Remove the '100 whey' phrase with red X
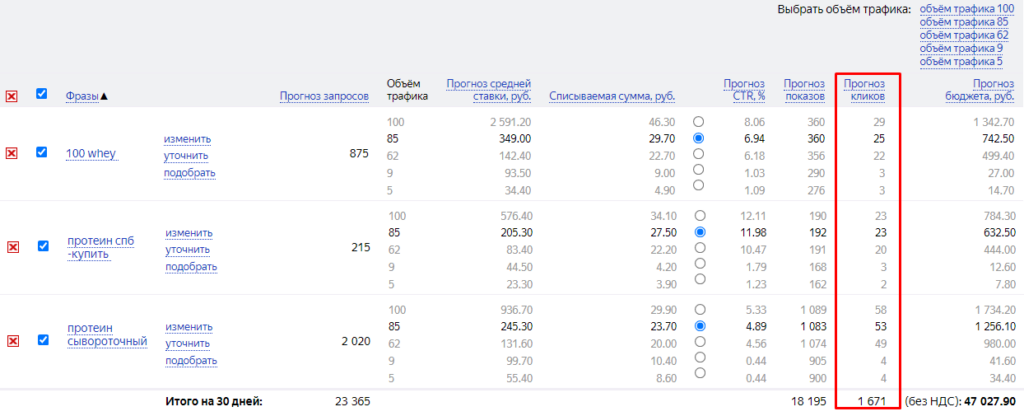 pos(12,153)
